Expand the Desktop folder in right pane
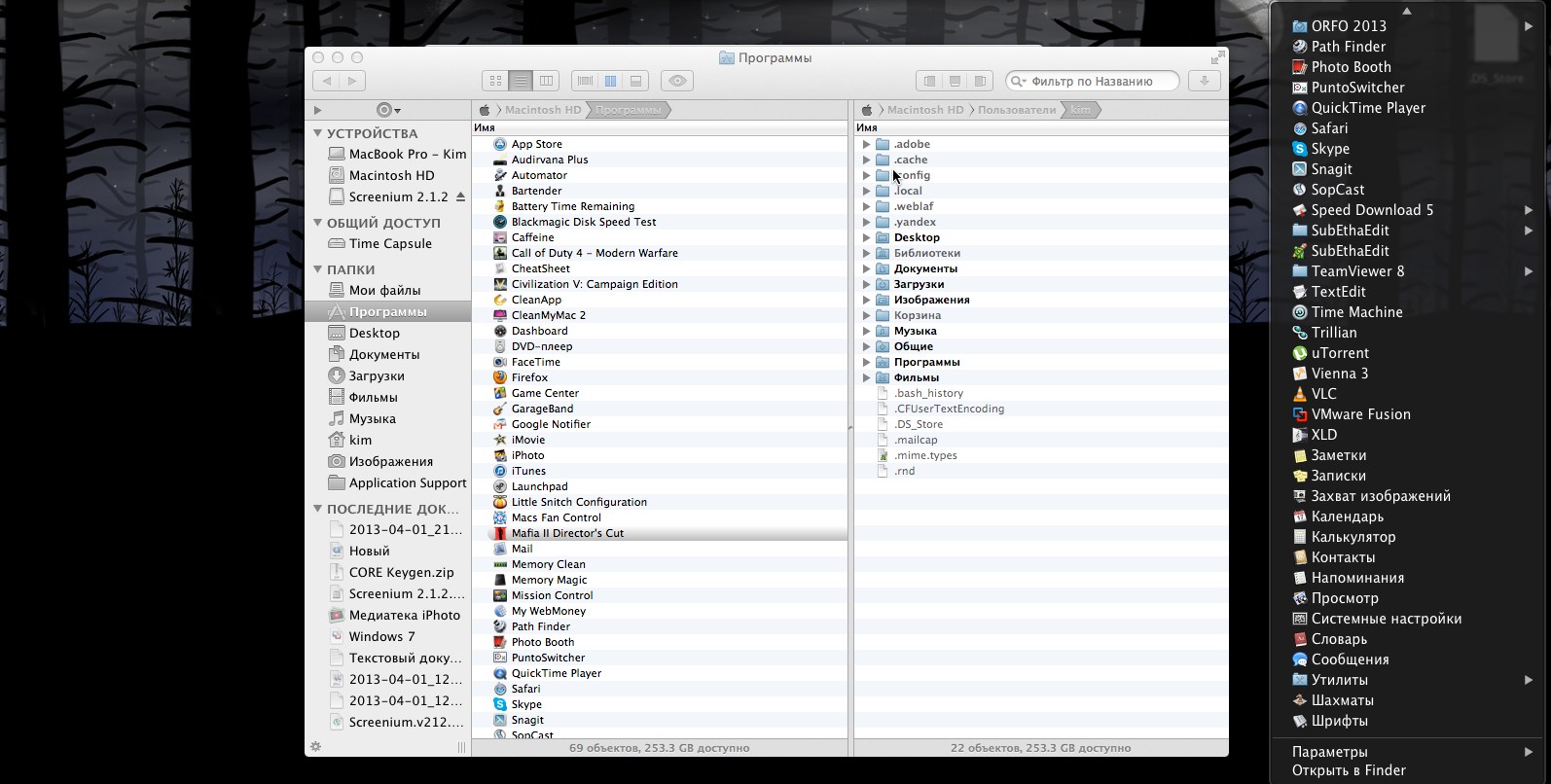 point(866,237)
